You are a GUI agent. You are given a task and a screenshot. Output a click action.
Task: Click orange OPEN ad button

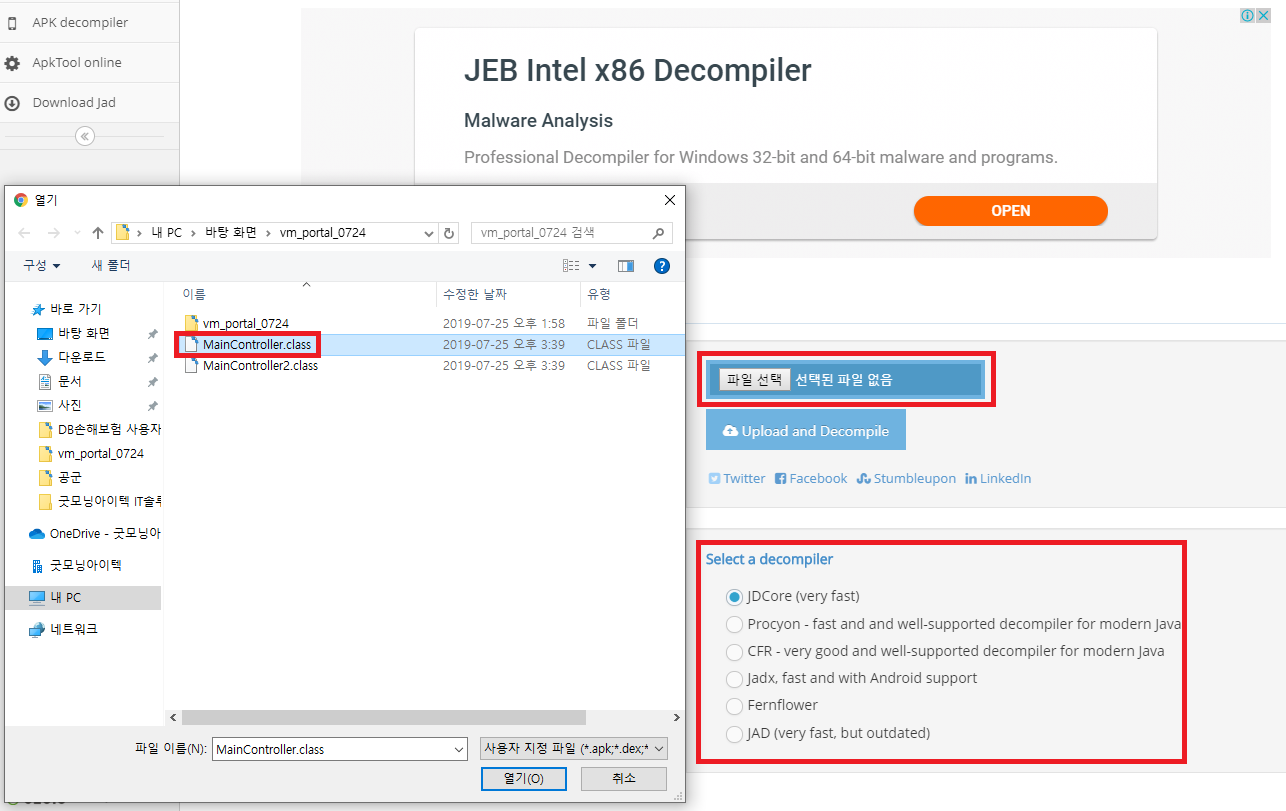tap(1011, 211)
